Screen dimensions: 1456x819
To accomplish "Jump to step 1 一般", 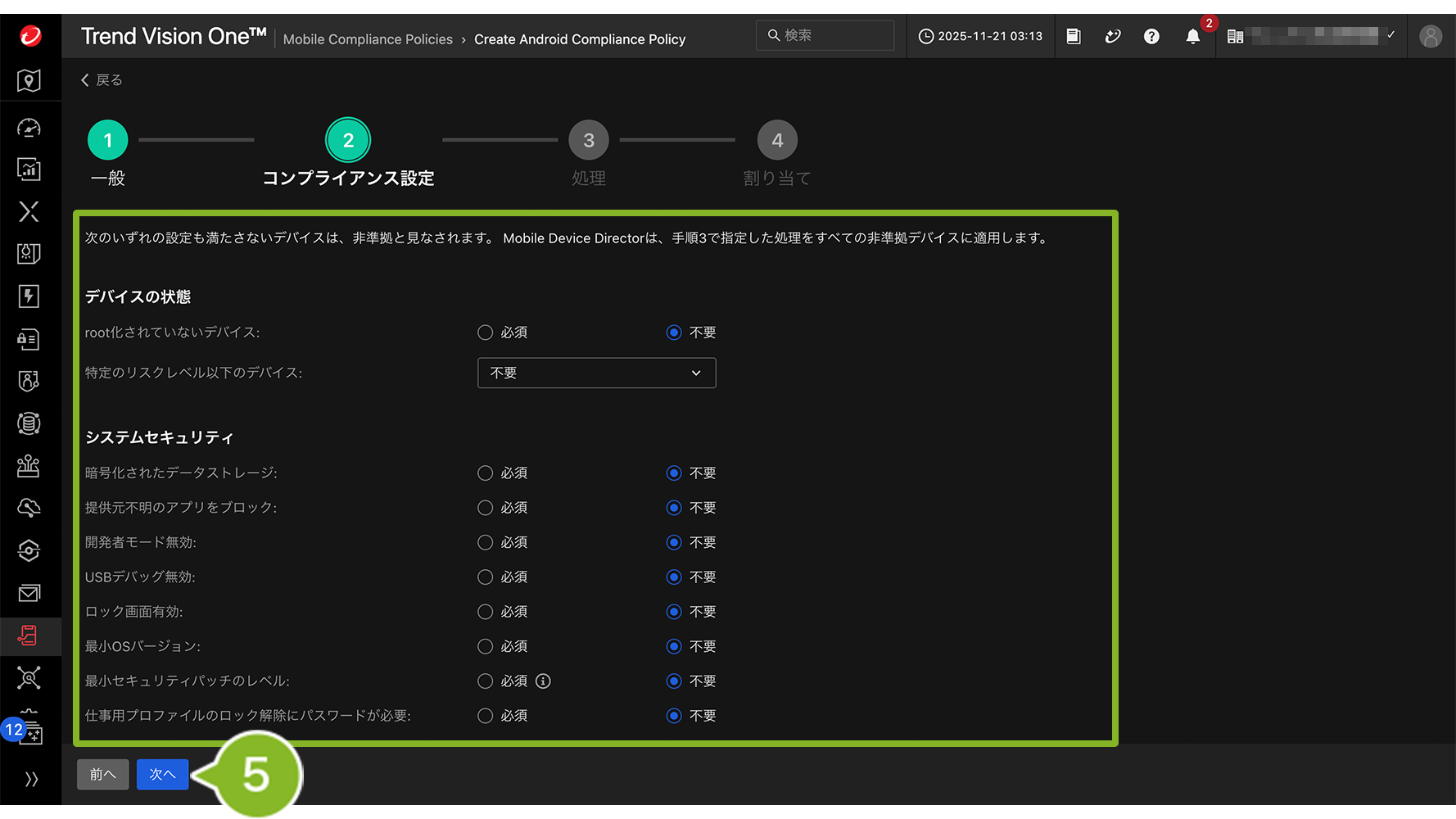I will click(x=108, y=141).
